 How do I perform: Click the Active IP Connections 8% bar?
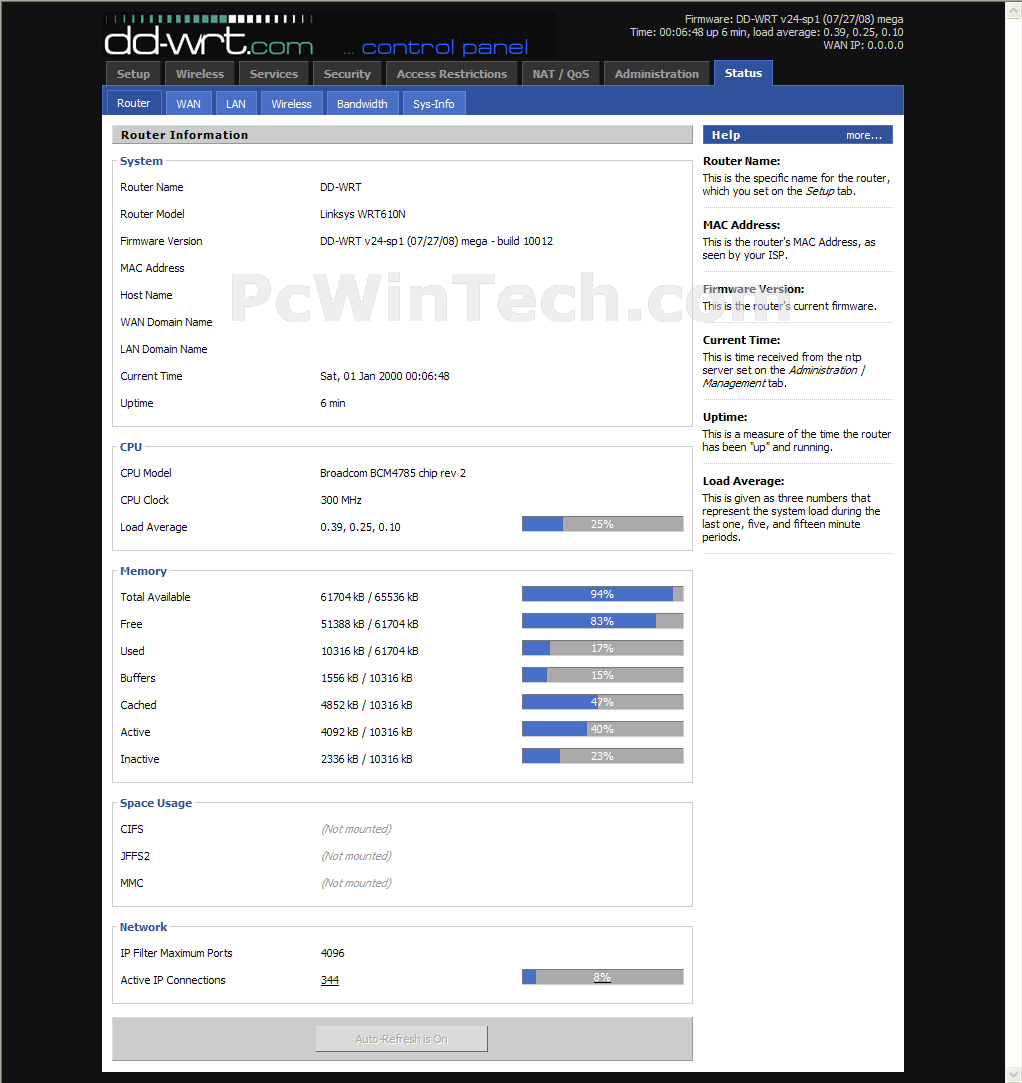602,977
